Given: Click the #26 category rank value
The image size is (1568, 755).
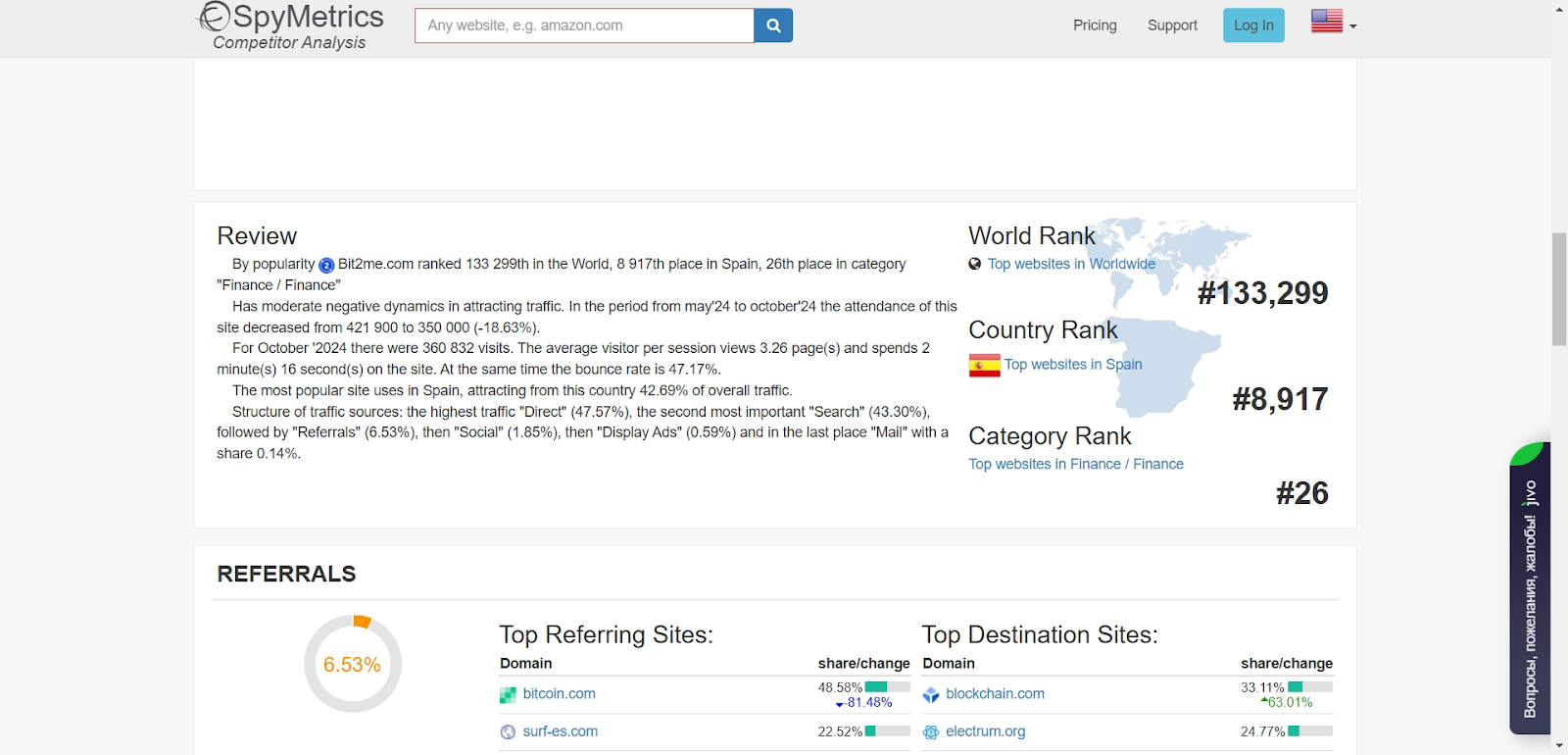Looking at the screenshot, I should (x=1302, y=493).
